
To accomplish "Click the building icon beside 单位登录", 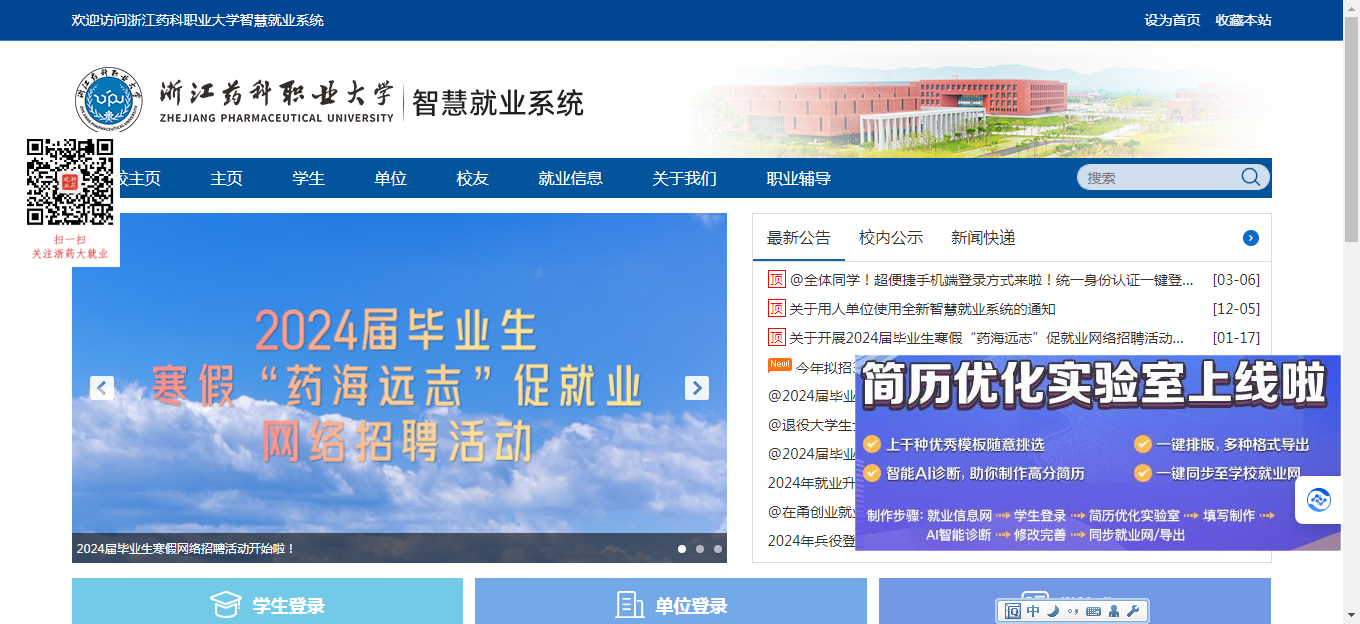I will click(630, 605).
